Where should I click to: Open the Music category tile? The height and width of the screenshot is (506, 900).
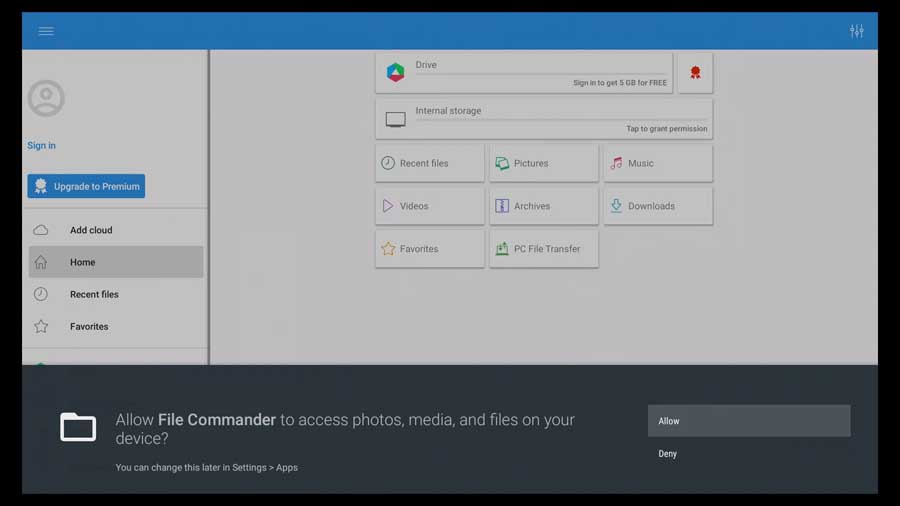[x=658, y=164]
